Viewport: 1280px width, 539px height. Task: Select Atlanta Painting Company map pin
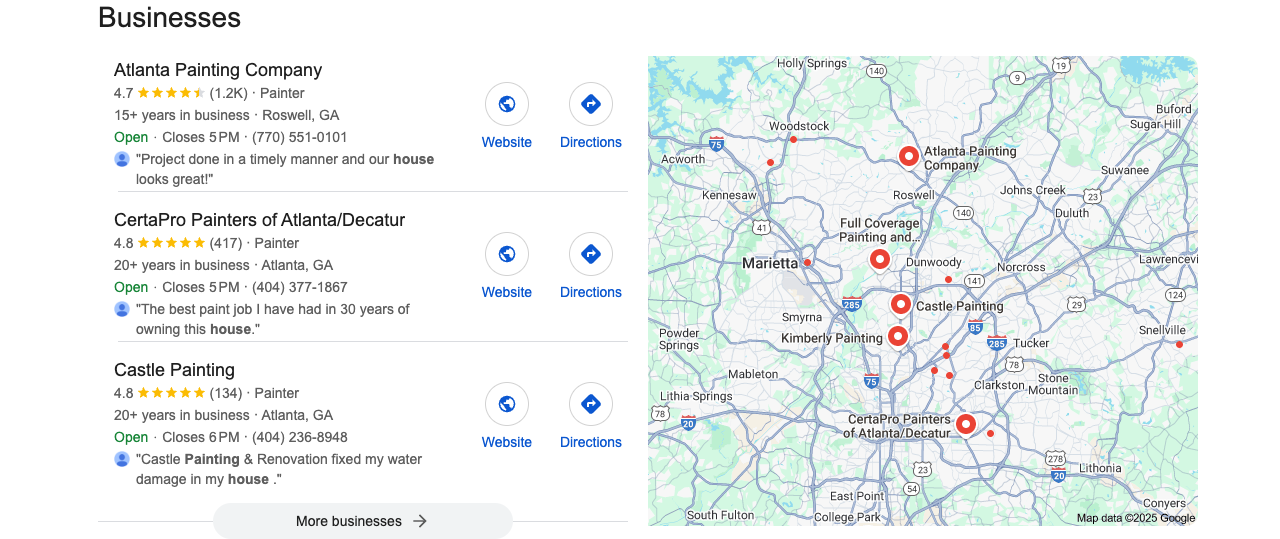[x=908, y=156]
